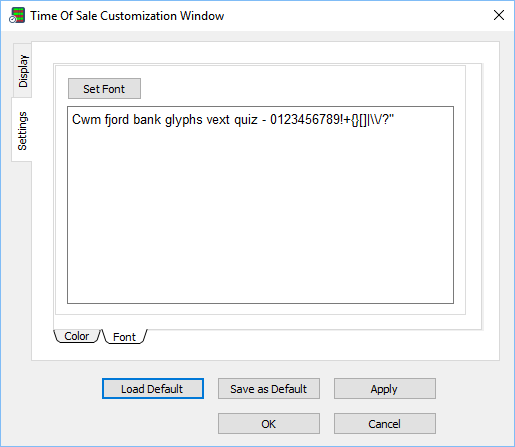Click the symbols after the preview digits
The width and height of the screenshot is (515, 447).
tap(367, 120)
